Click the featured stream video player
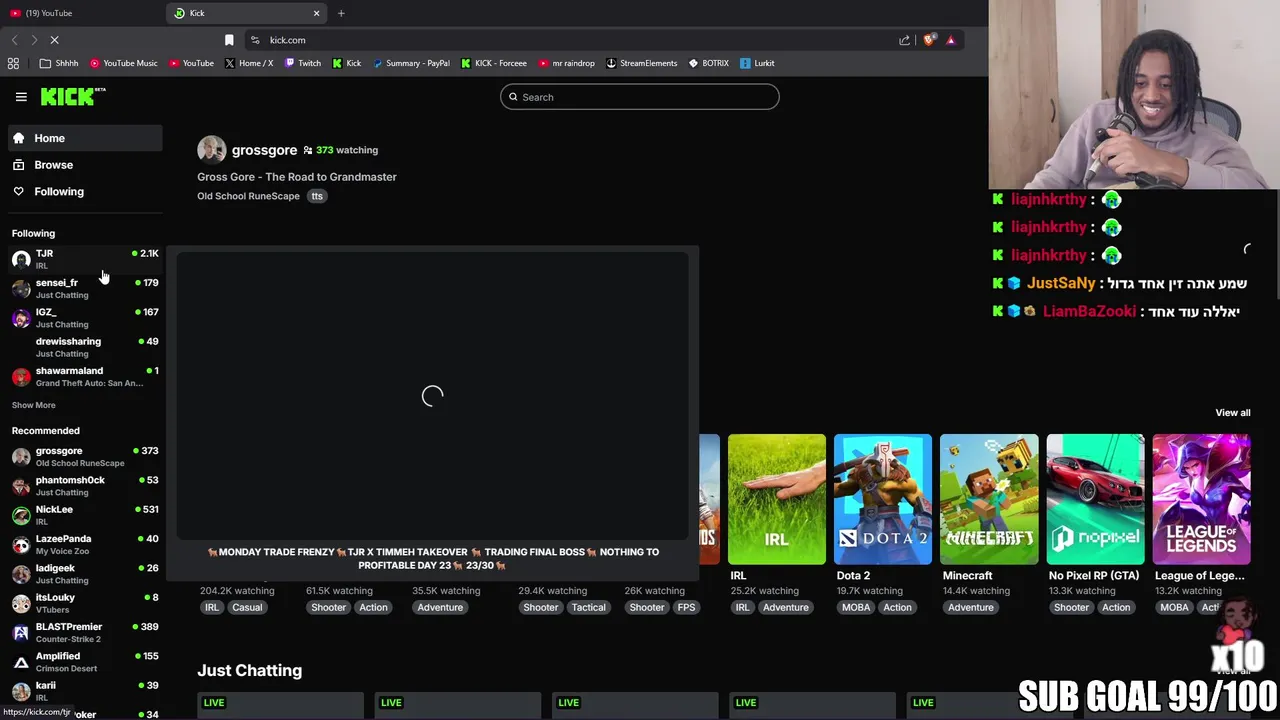 (x=432, y=397)
